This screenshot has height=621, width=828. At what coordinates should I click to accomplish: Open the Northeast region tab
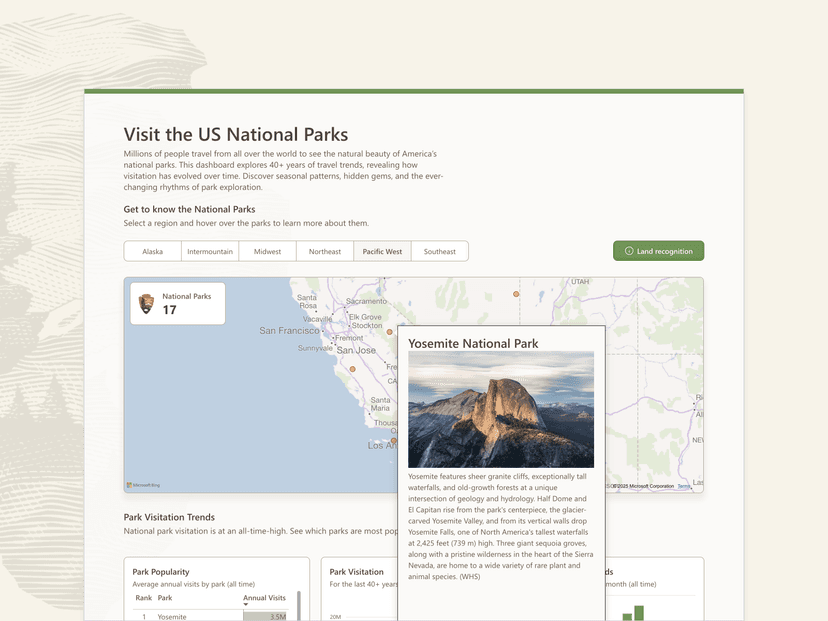pos(324,251)
